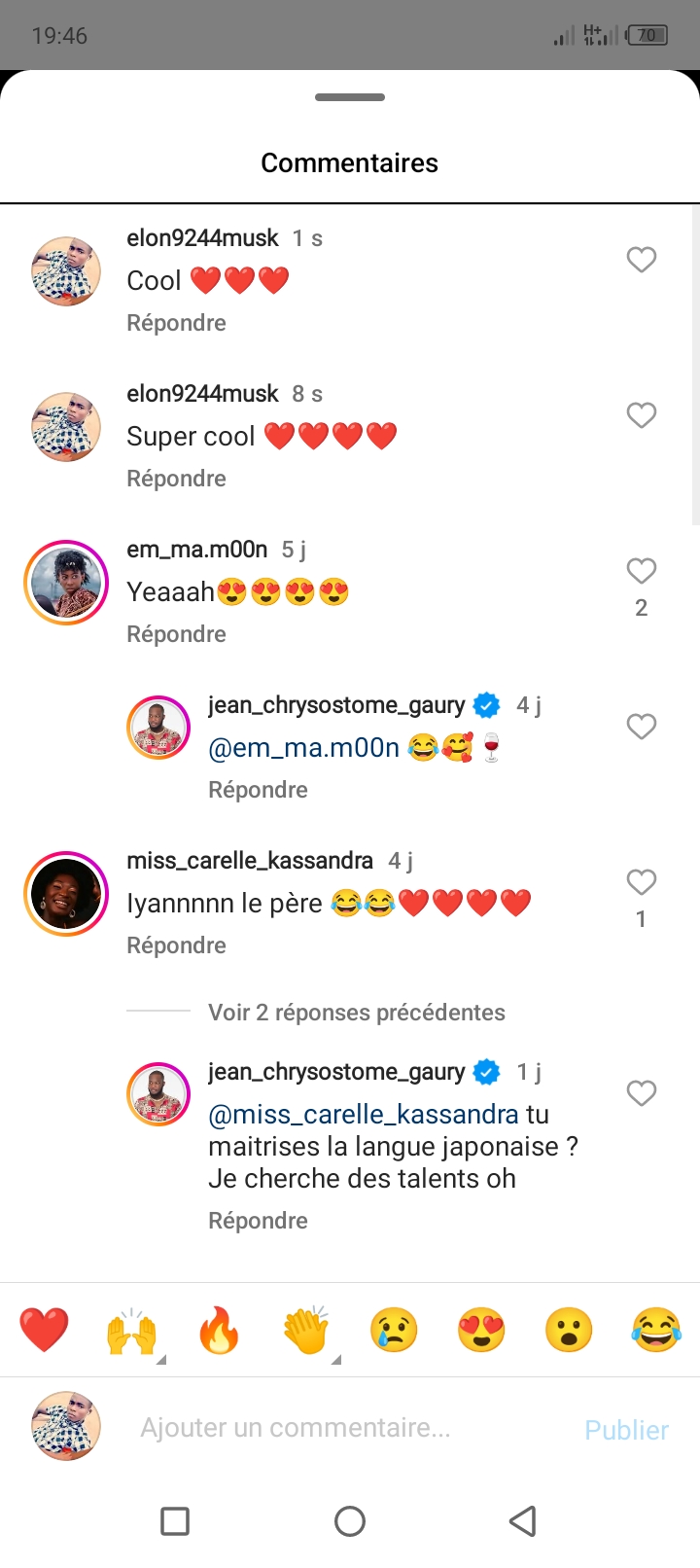
Task: Tap the drag handle above Commentaires
Action: (x=350, y=97)
